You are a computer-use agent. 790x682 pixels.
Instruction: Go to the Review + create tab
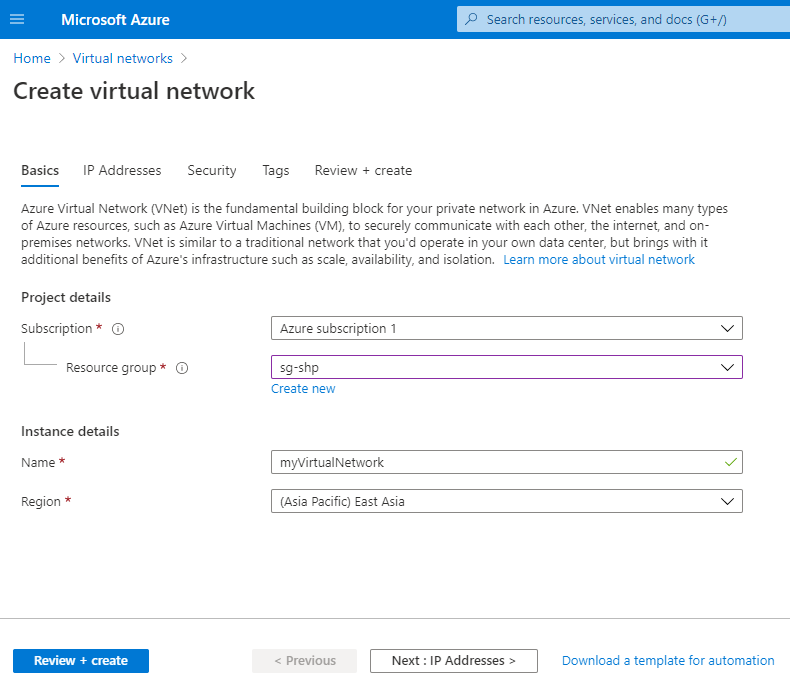click(363, 171)
